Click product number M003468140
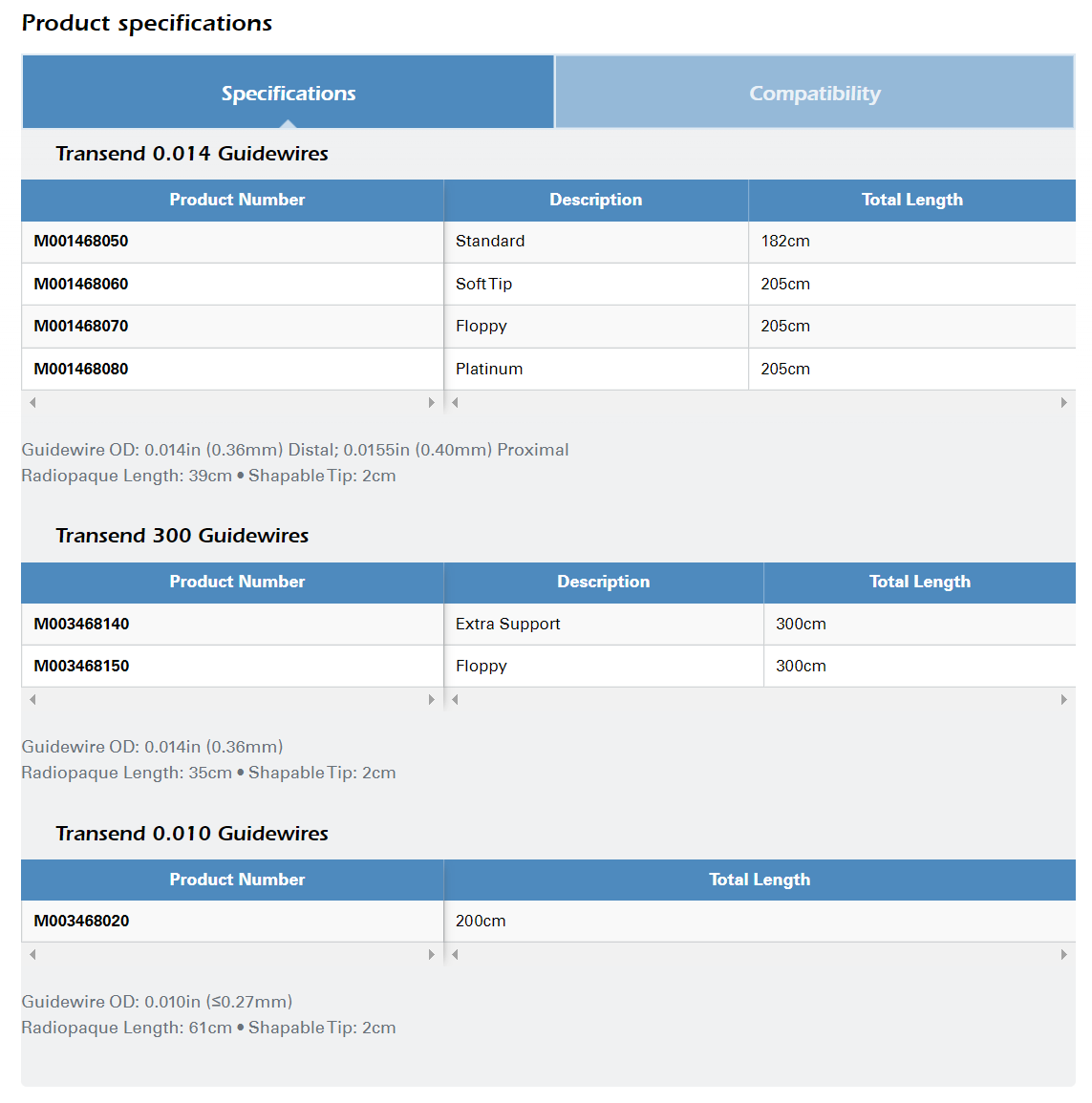 (x=81, y=625)
